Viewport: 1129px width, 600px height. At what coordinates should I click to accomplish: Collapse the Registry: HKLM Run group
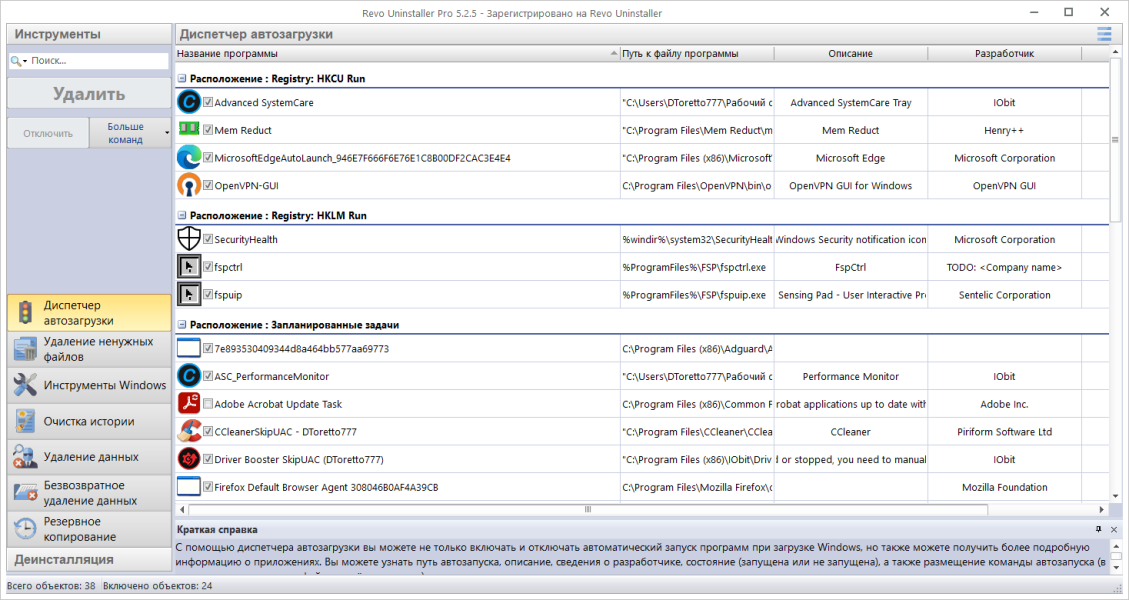click(182, 215)
